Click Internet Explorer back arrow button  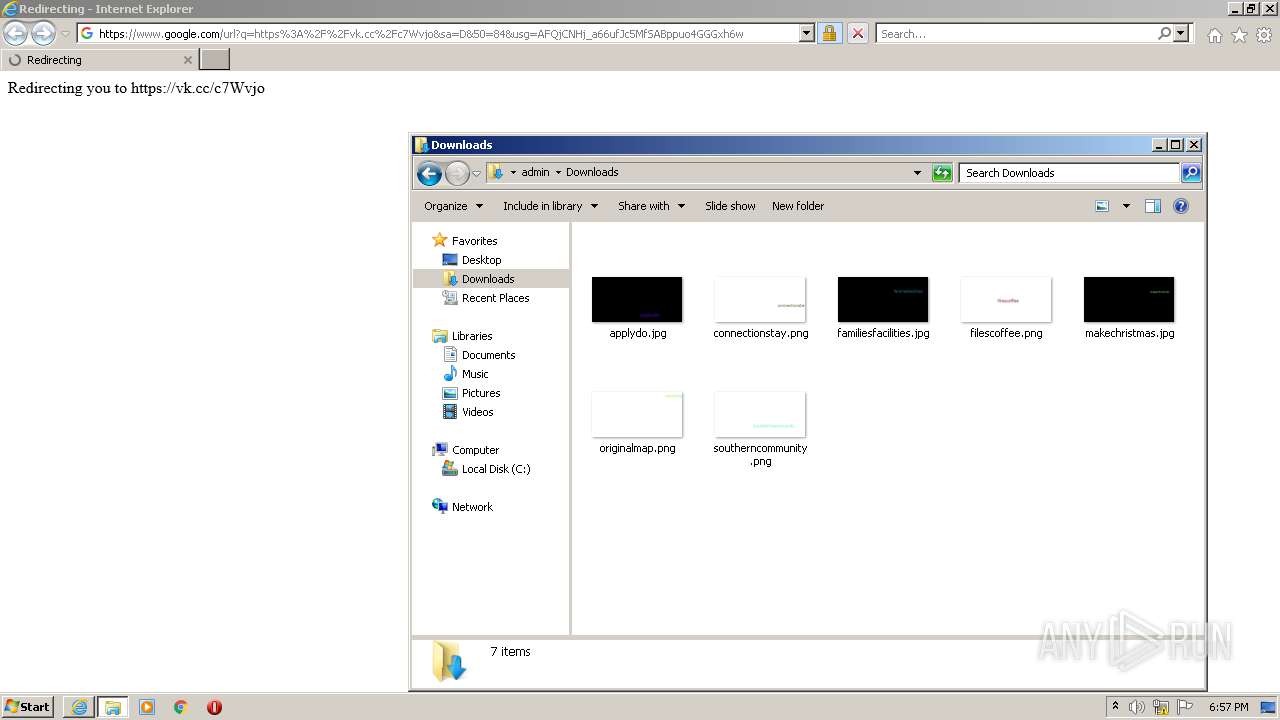pyautogui.click(x=15, y=33)
